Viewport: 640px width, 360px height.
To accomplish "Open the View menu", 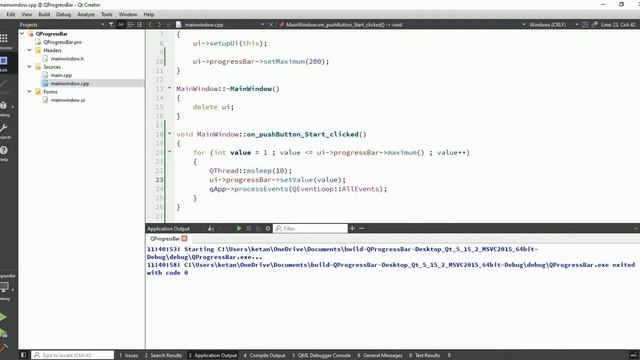I will tap(27, 14).
